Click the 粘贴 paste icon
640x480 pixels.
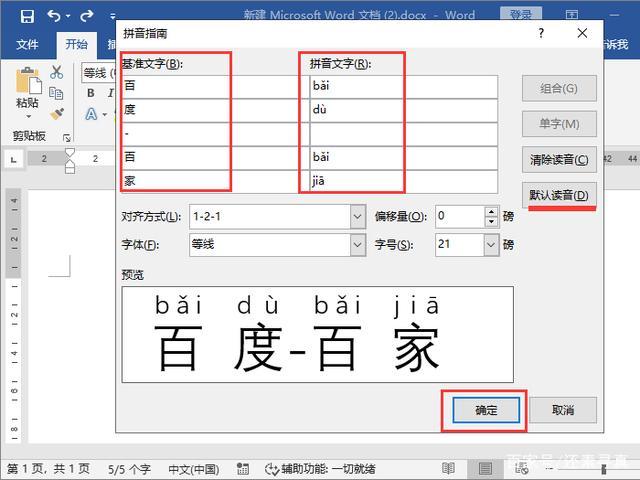28,80
